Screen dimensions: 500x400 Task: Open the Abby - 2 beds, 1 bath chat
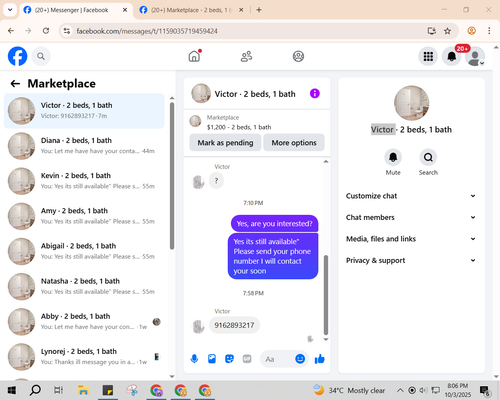84,322
